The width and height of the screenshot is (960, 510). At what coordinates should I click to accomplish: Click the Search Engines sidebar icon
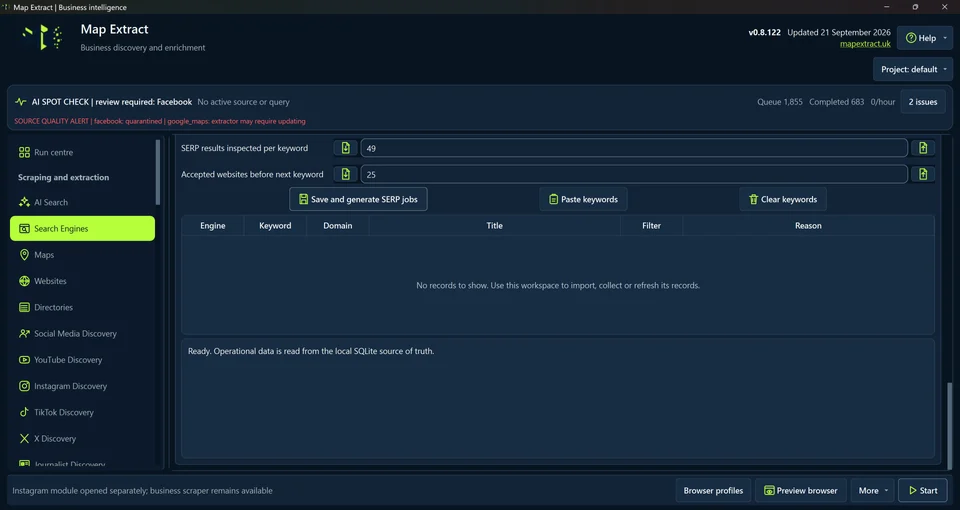pyautogui.click(x=24, y=228)
